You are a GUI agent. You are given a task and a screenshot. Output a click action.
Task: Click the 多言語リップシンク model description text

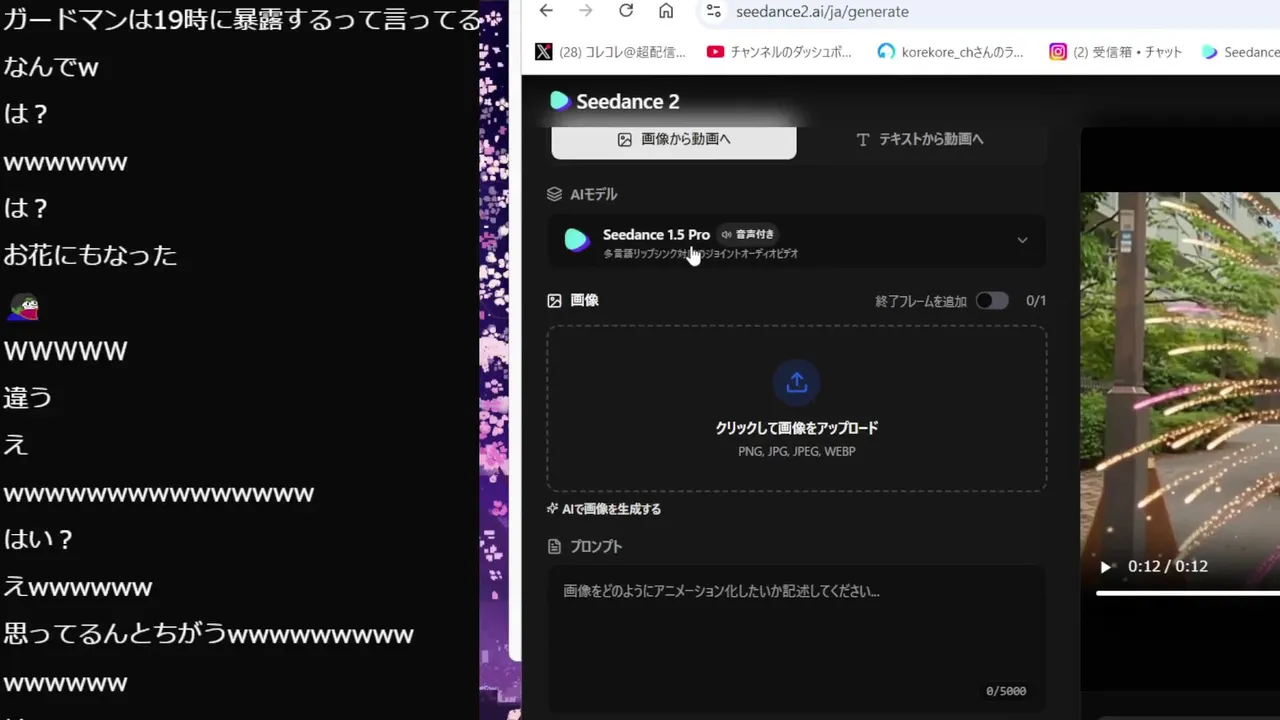click(x=700, y=254)
